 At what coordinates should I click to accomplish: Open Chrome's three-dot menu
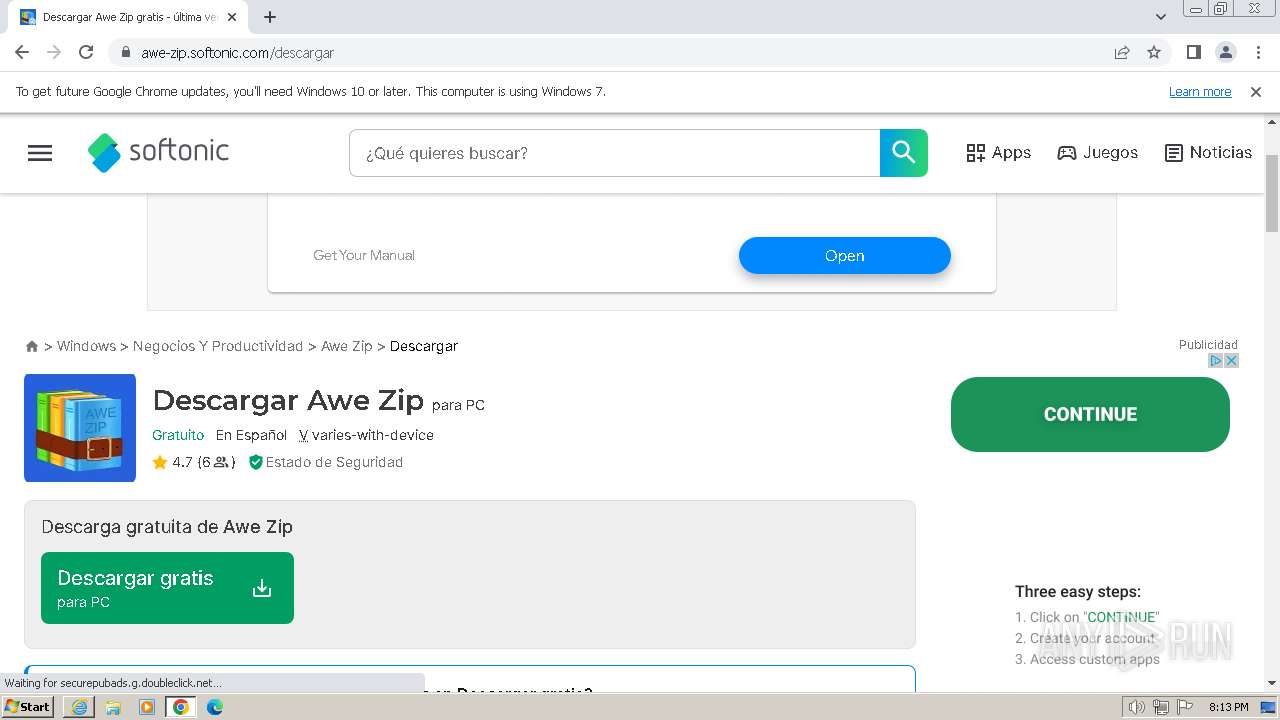[1257, 52]
